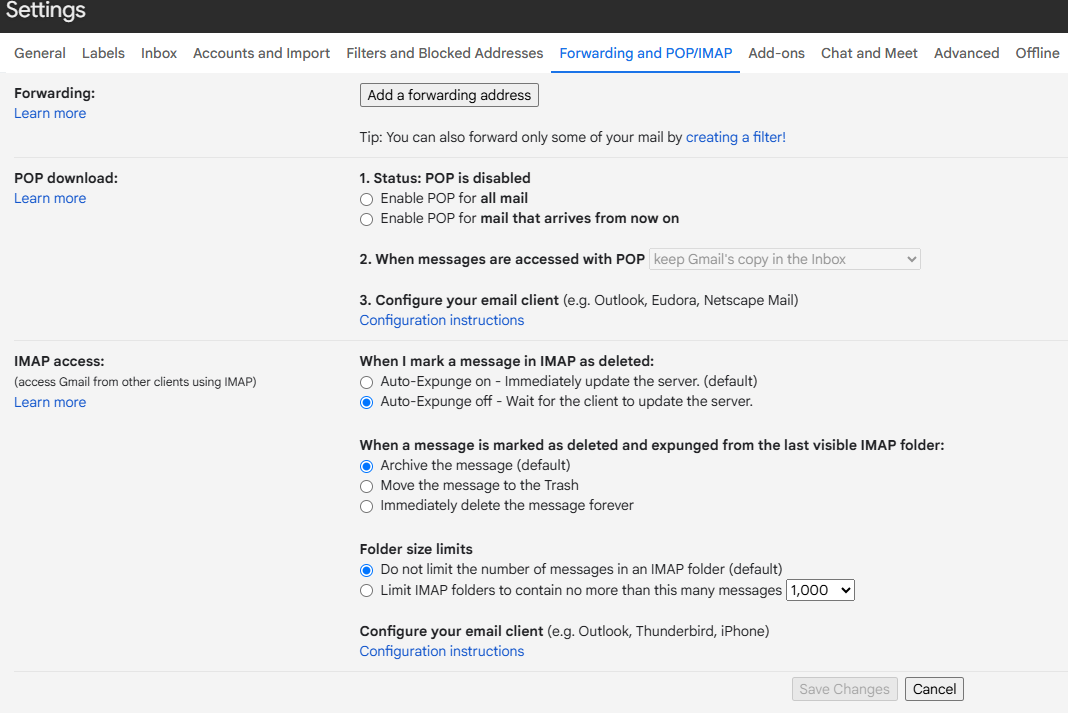Select Enable POP for all mail

click(x=367, y=199)
